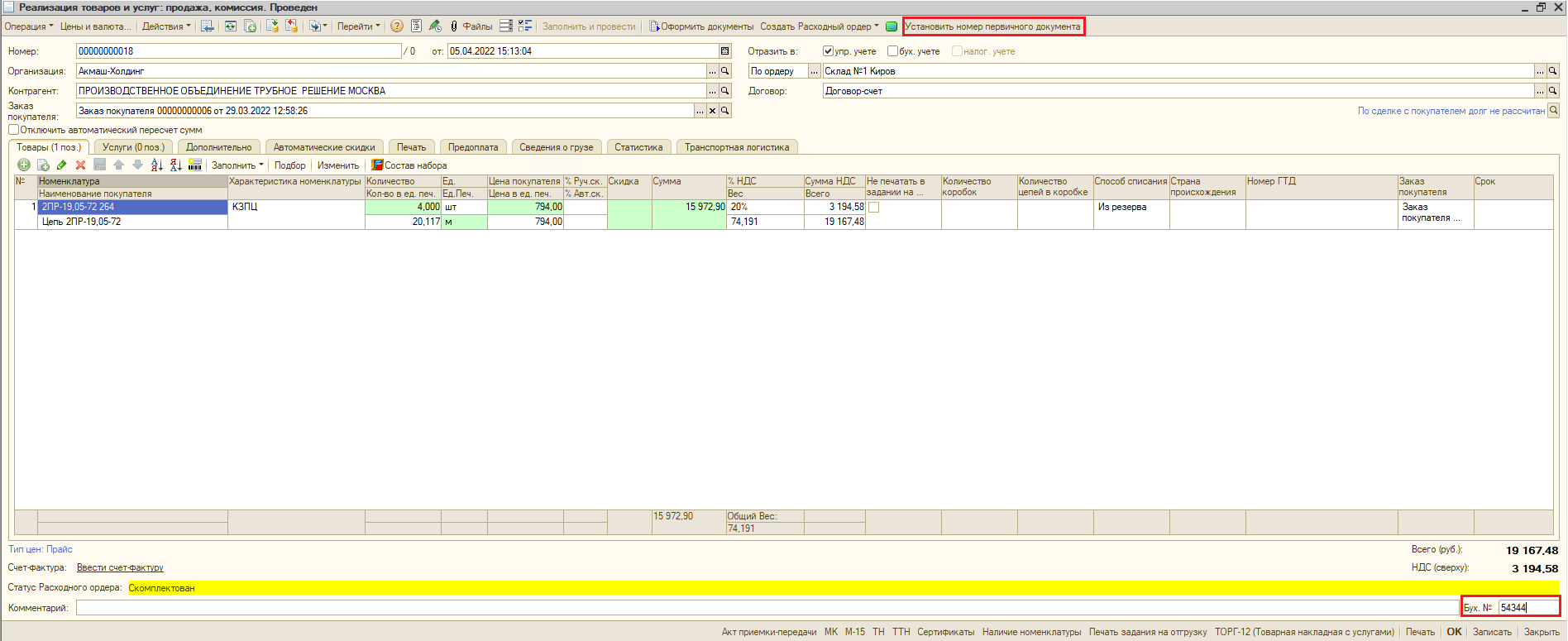Click magnifier icon beside debt status link
This screenshot has width=1568, height=641.
1554,111
